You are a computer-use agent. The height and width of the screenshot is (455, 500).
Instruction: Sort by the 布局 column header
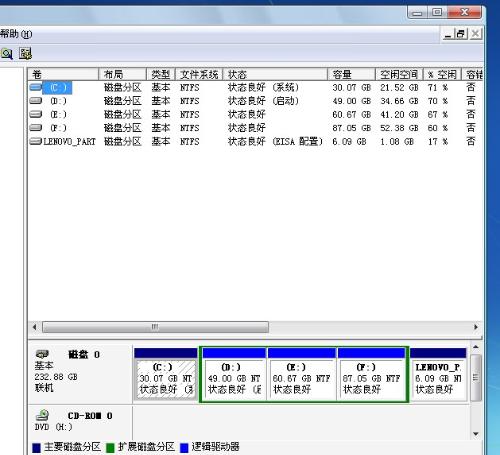pyautogui.click(x=123, y=74)
